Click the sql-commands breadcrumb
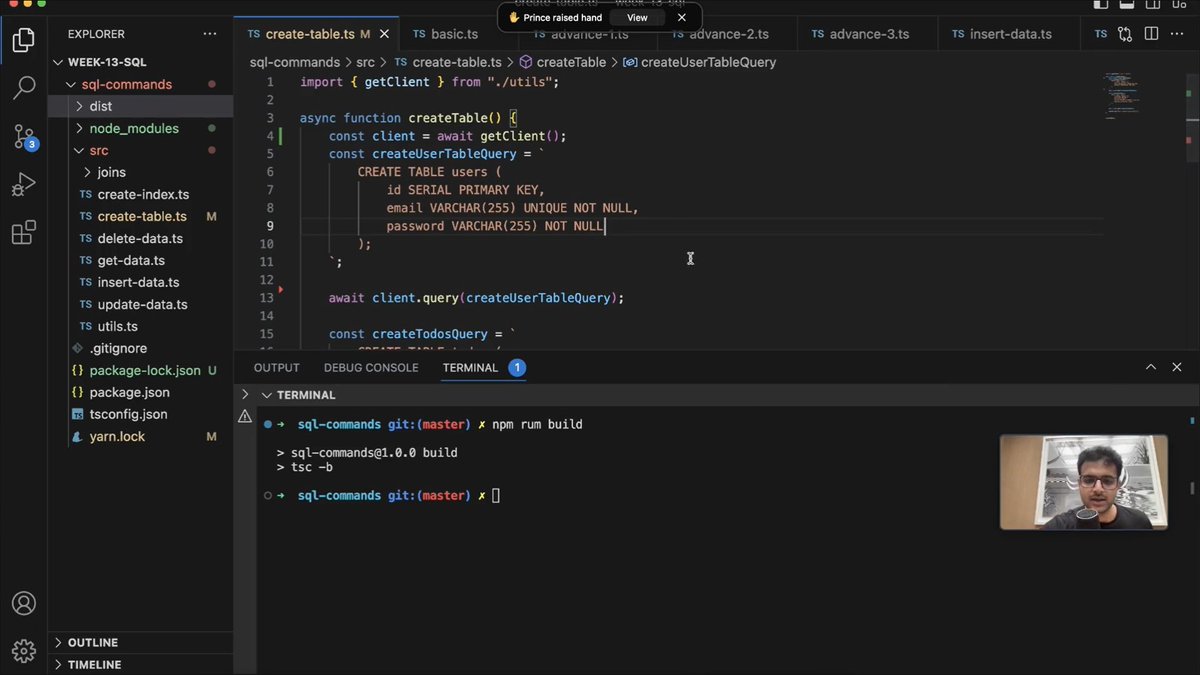 pyautogui.click(x=295, y=62)
